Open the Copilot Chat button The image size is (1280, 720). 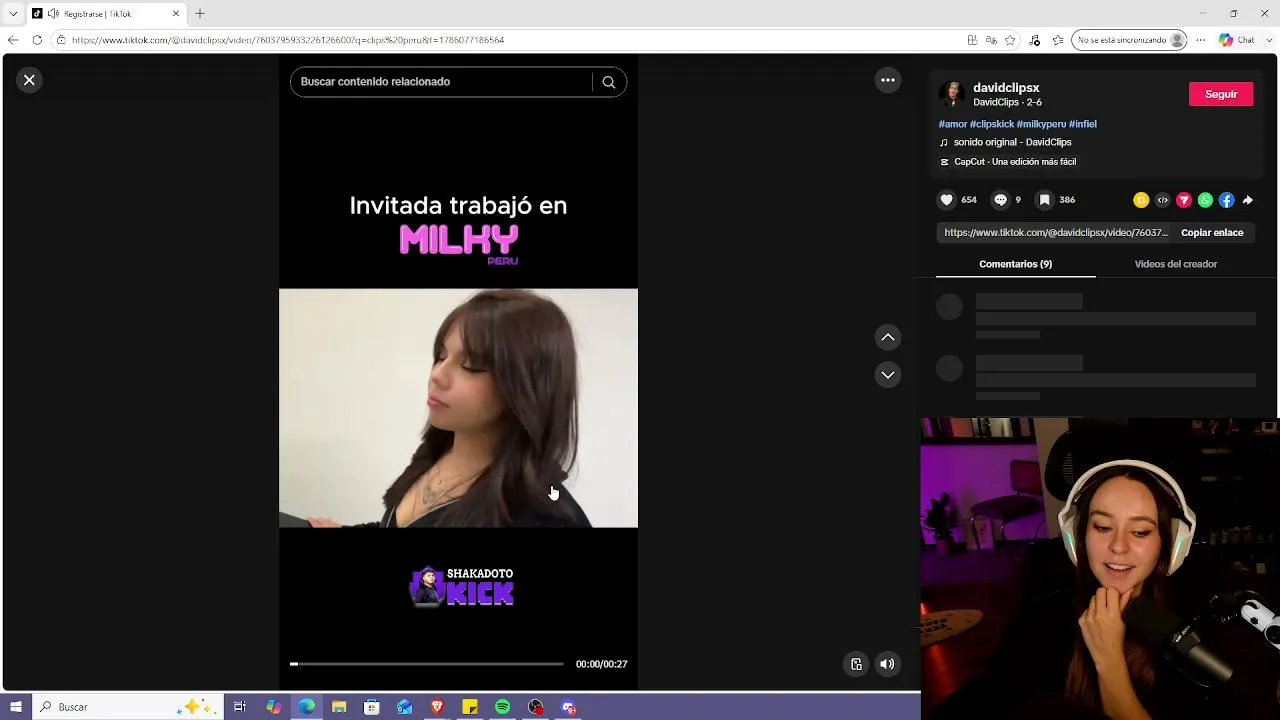coord(1237,40)
